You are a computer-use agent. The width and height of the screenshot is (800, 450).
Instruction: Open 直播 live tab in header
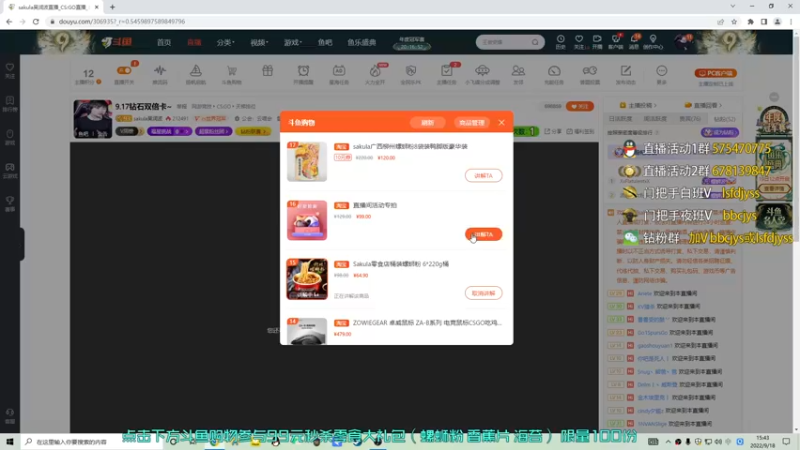(194, 42)
